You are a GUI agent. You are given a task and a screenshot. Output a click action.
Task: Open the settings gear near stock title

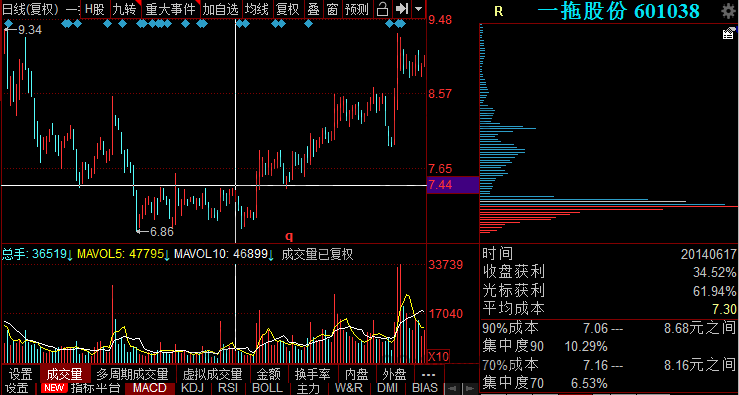(x=729, y=12)
